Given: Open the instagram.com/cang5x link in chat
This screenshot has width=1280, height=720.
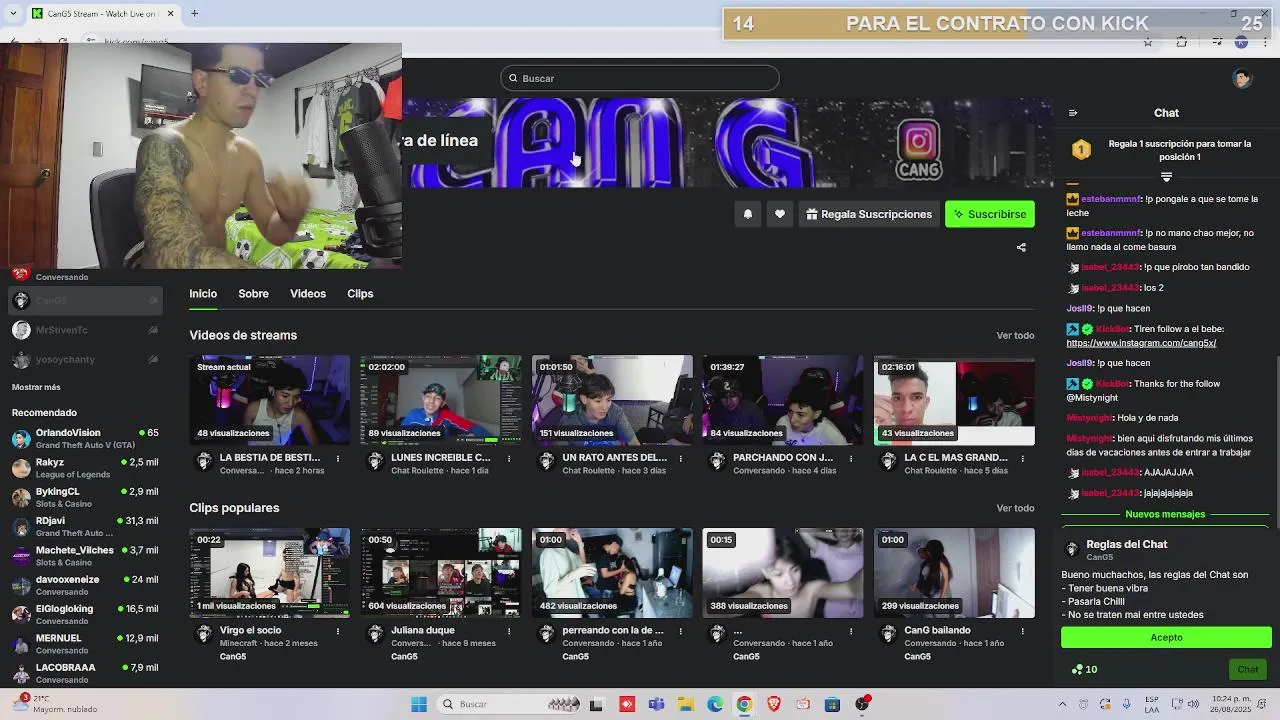Looking at the screenshot, I should [x=1141, y=343].
